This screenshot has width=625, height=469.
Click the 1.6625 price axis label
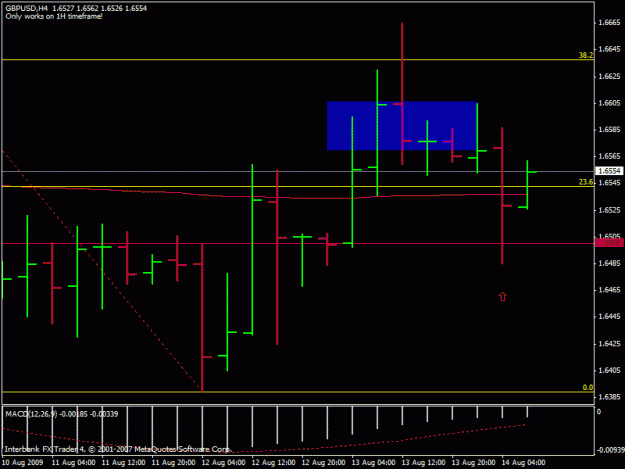[x=609, y=76]
